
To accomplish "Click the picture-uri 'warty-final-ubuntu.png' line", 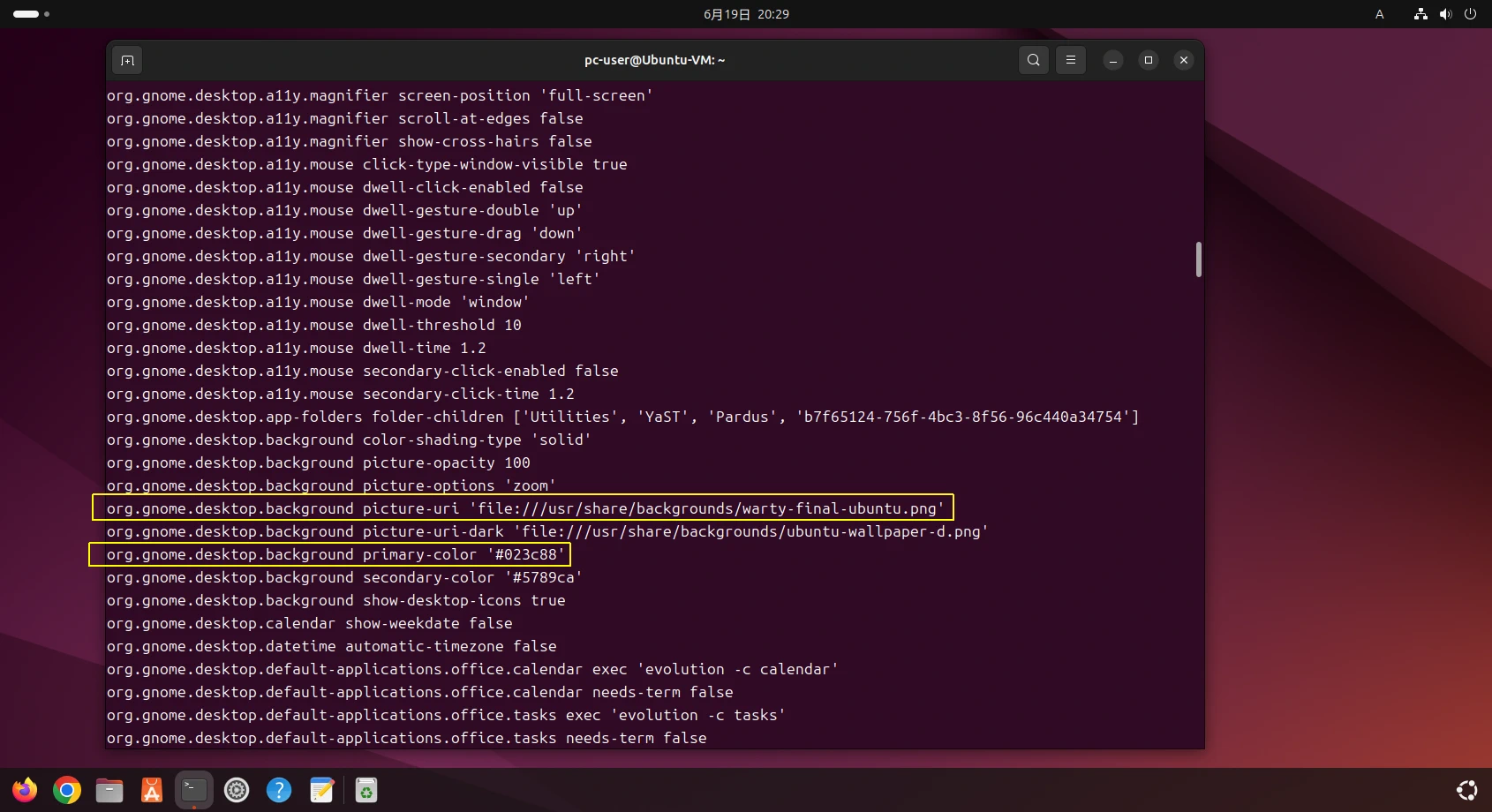I will (525, 508).
